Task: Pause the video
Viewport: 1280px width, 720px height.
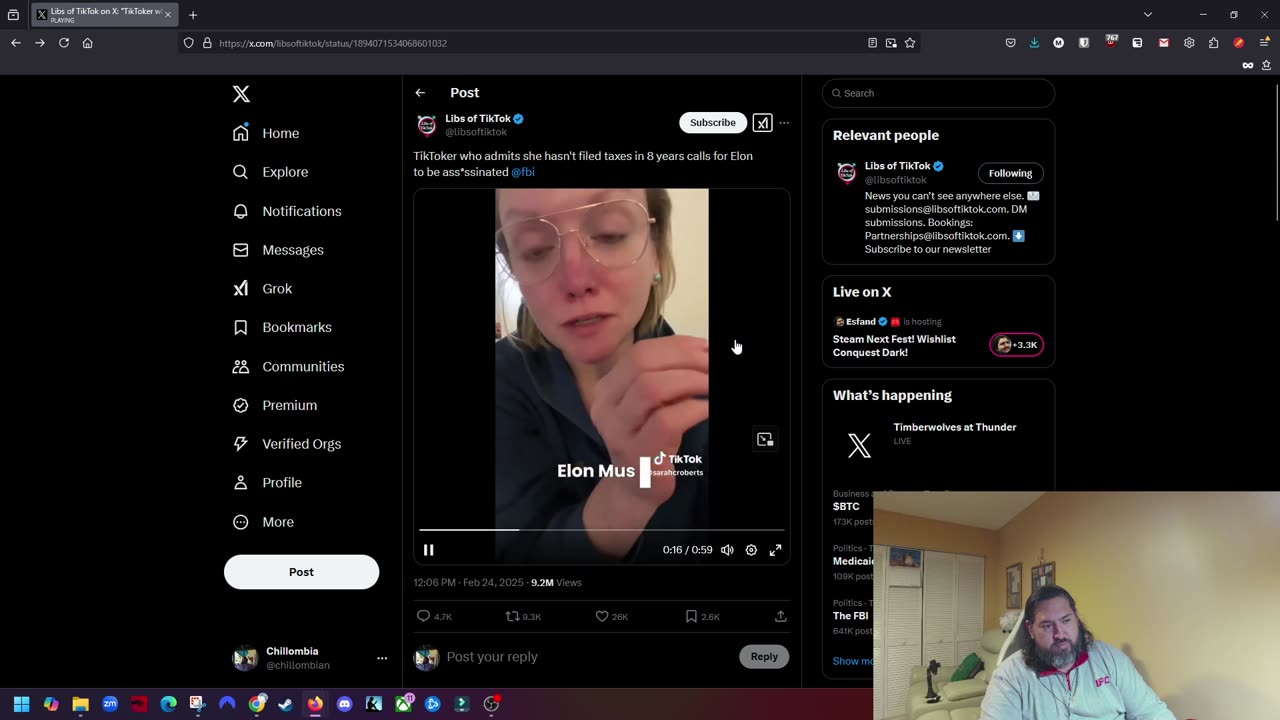Action: pos(428,550)
